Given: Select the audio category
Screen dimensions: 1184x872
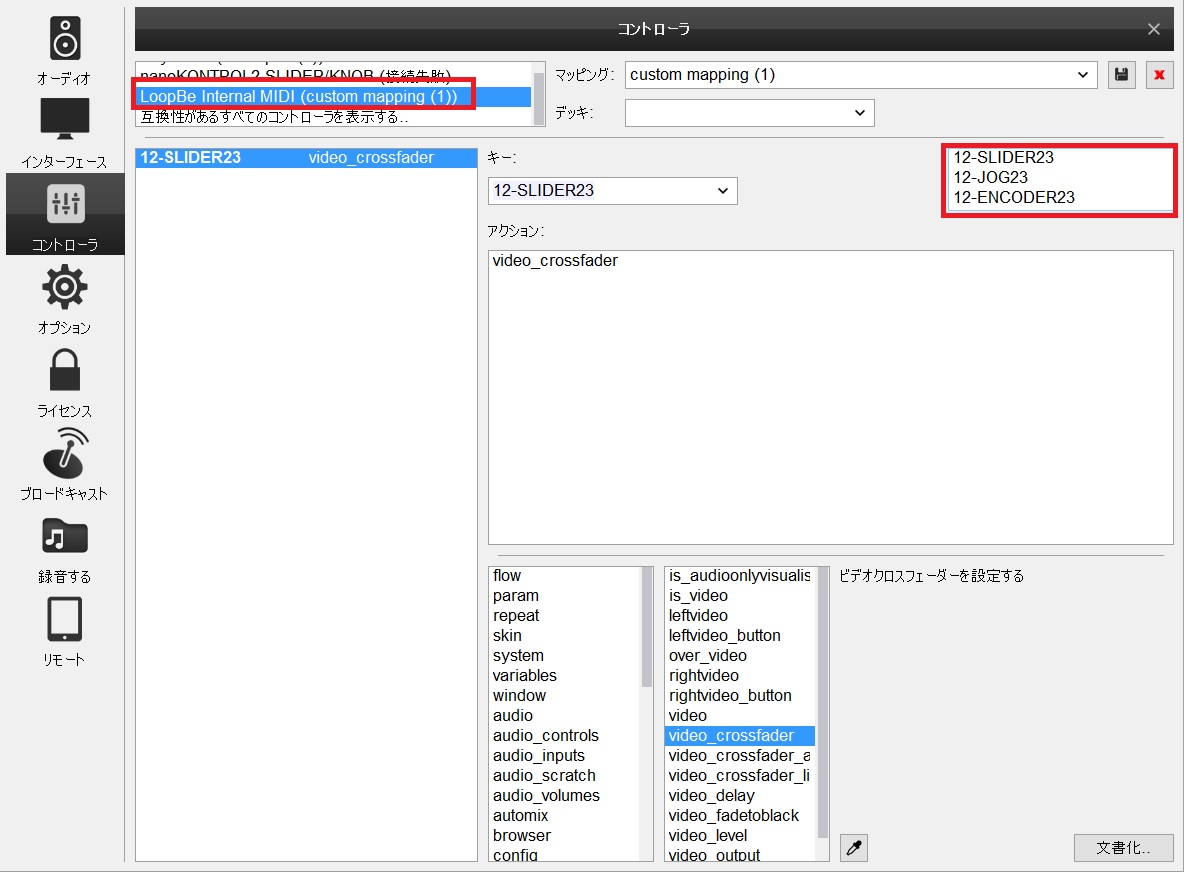Looking at the screenshot, I should [x=565, y=716].
